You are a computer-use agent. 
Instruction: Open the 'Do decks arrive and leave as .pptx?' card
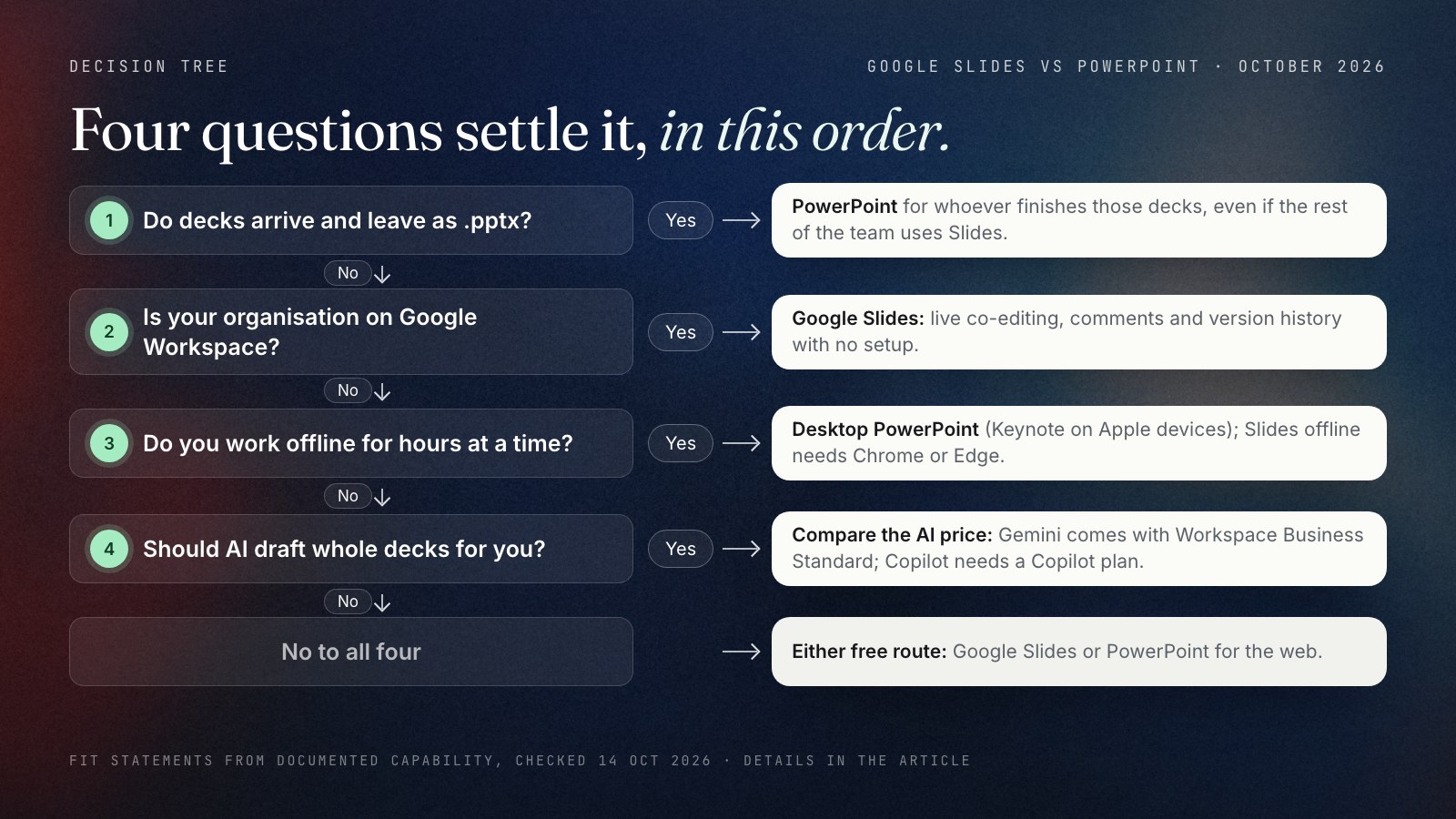[x=351, y=220]
